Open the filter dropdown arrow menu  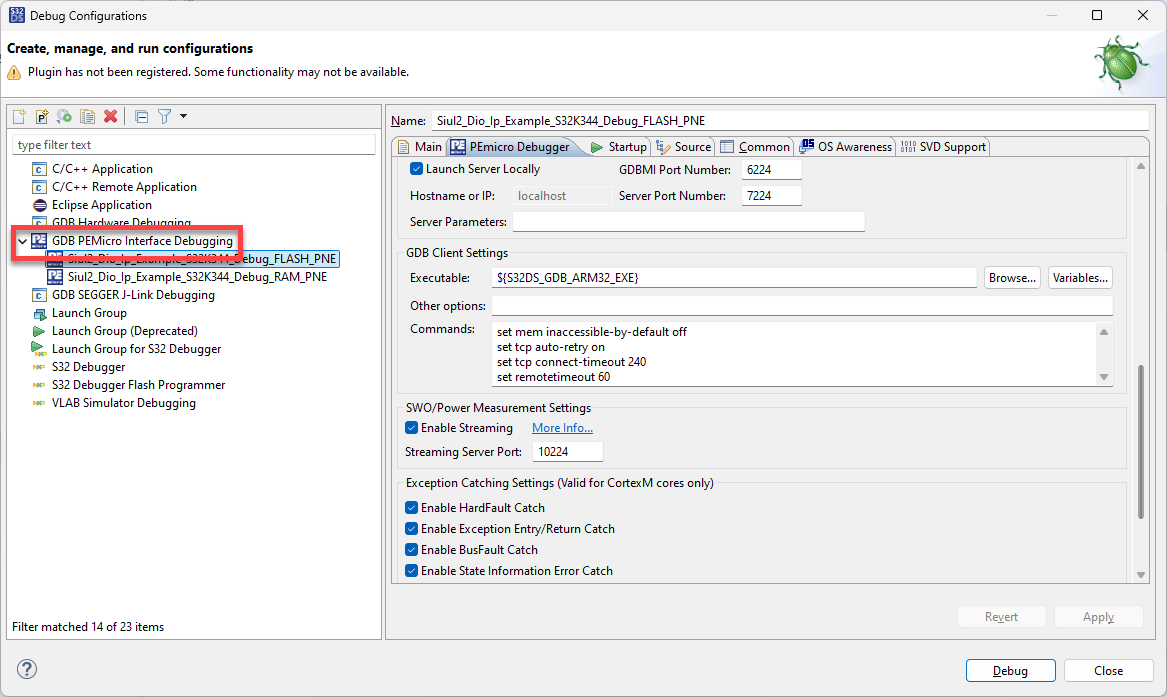pyautogui.click(x=183, y=117)
